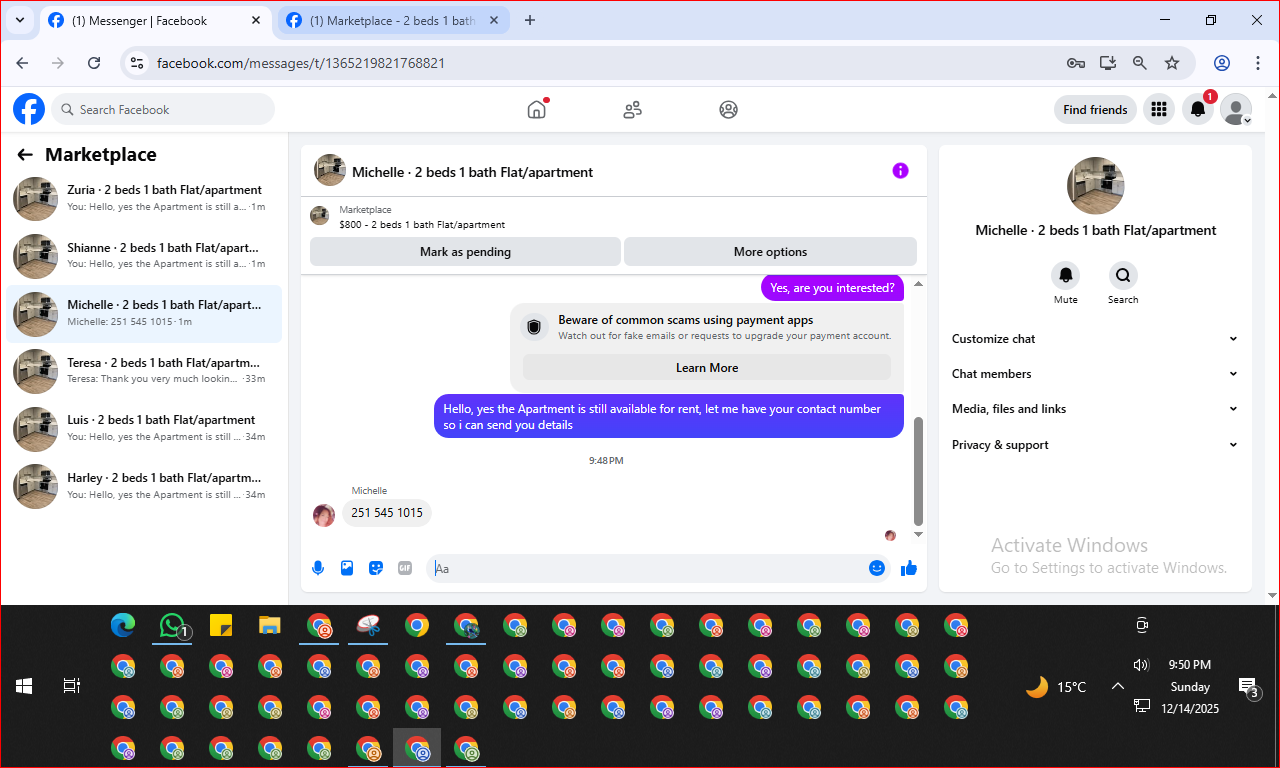Viewport: 1280px width, 768px height.
Task: Open File Explorer from the taskbar
Action: click(x=270, y=626)
